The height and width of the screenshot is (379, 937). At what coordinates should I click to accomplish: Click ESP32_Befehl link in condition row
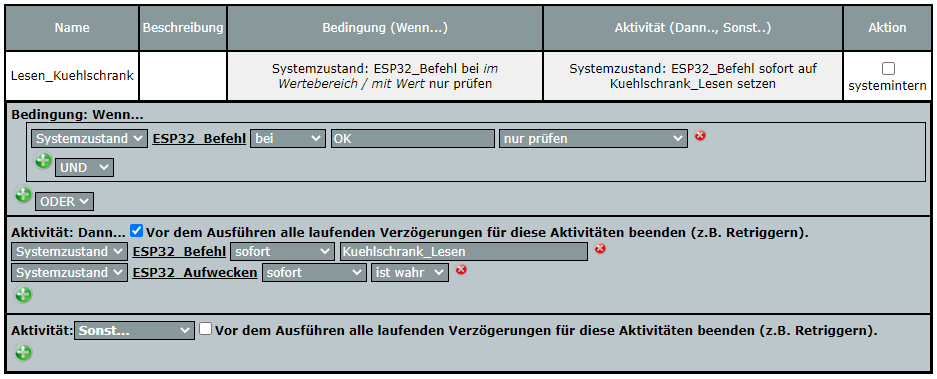199,139
